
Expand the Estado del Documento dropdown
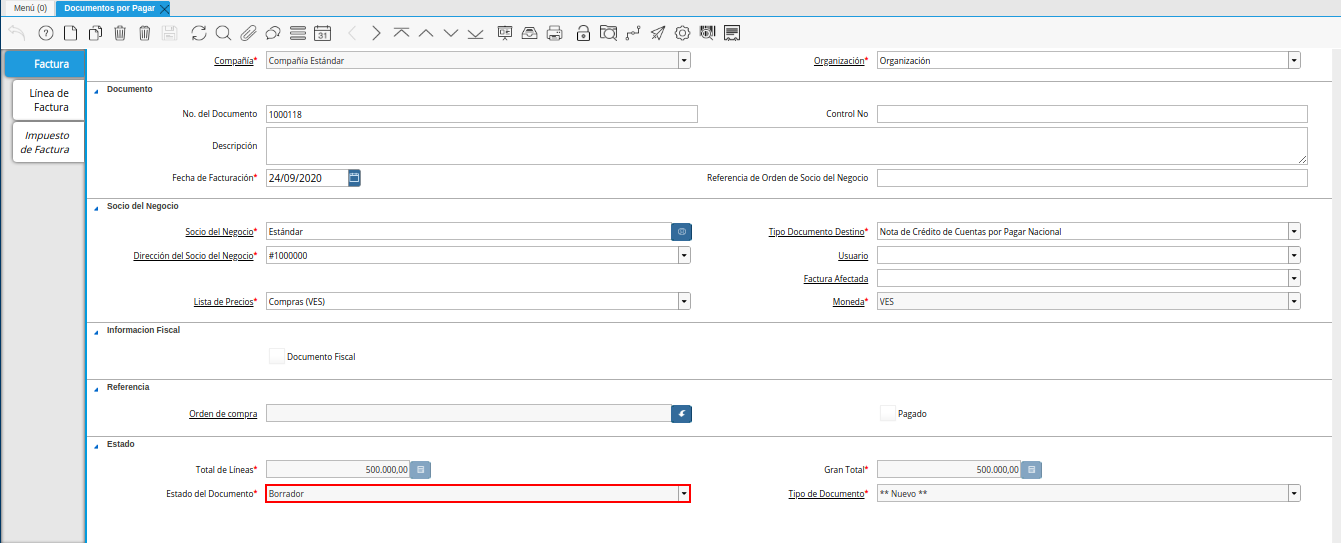pyautogui.click(x=684, y=494)
